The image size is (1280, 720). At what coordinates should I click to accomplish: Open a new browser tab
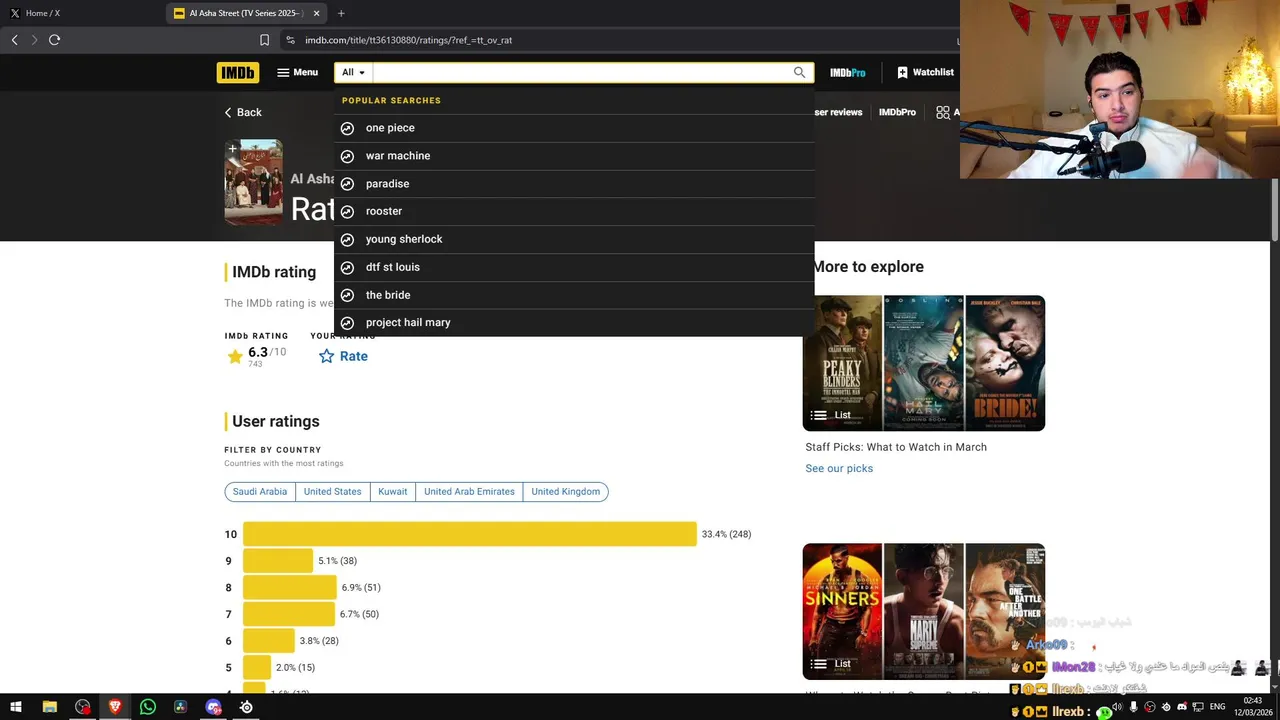(x=341, y=13)
